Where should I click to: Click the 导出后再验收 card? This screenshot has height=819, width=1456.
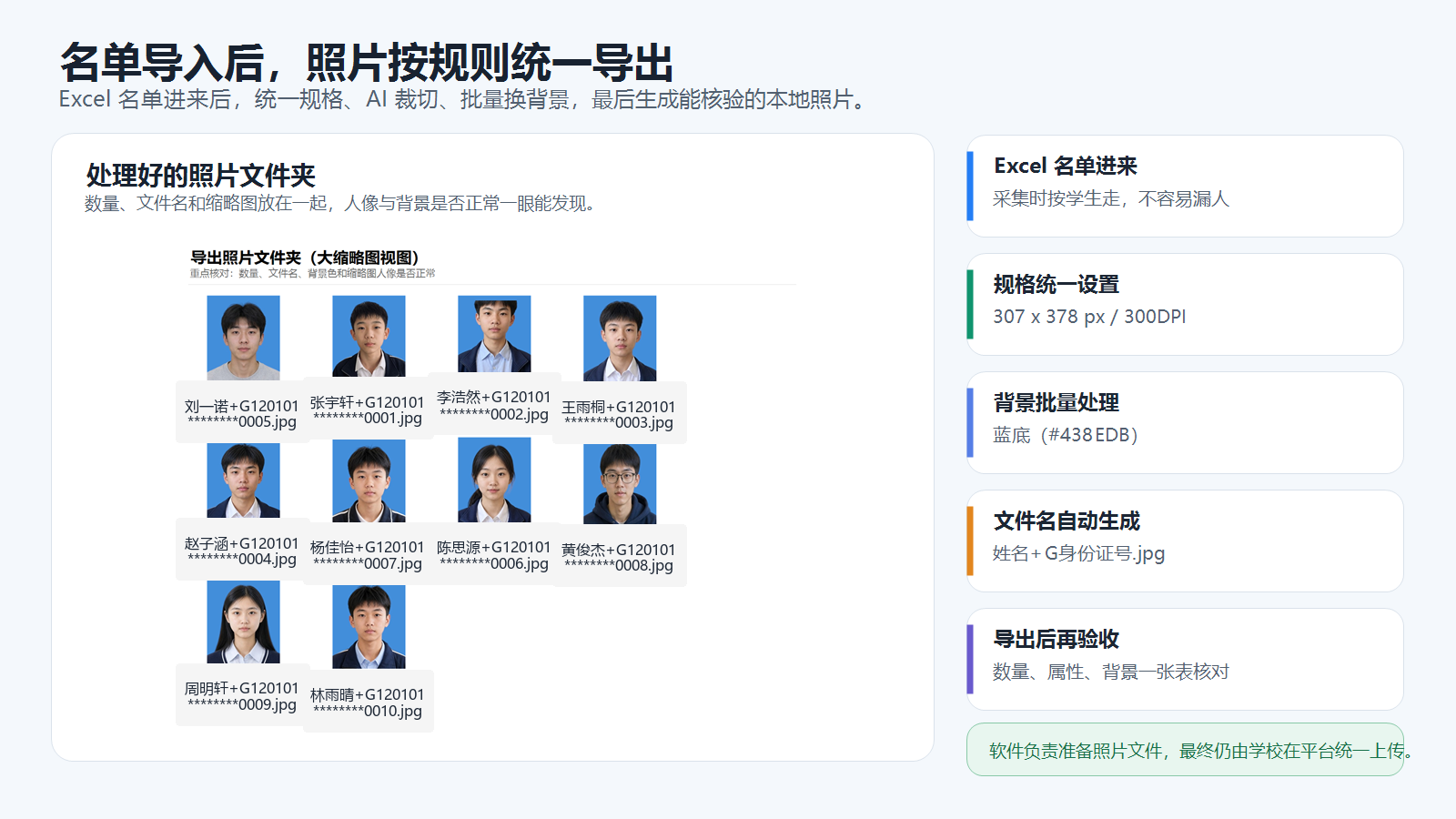point(1185,659)
